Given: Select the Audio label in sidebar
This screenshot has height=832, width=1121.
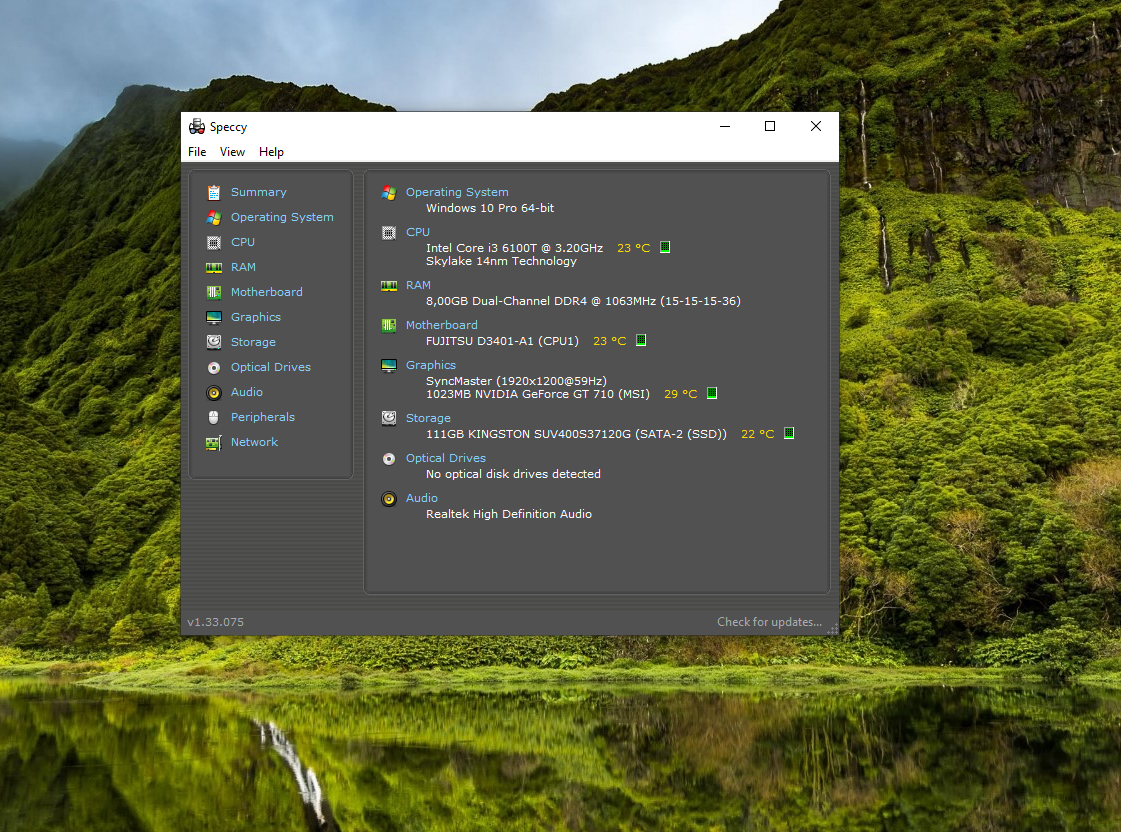Looking at the screenshot, I should [247, 392].
